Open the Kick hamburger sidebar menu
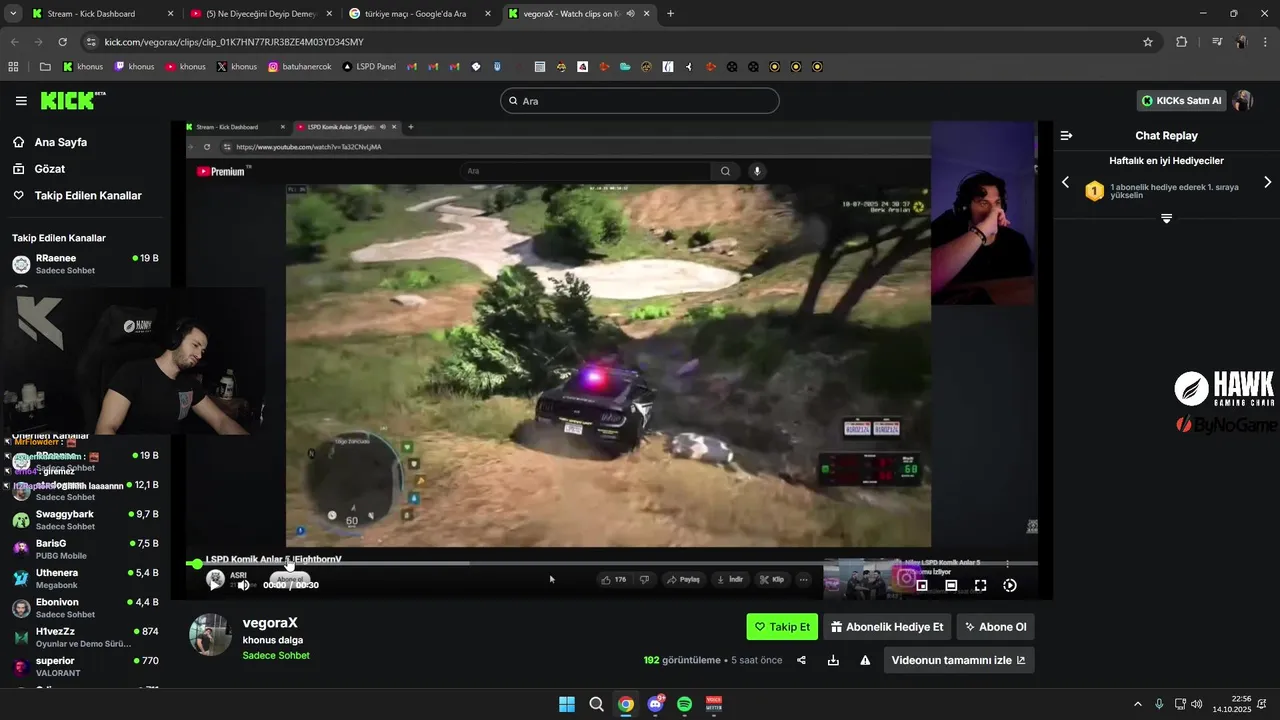 click(x=21, y=101)
